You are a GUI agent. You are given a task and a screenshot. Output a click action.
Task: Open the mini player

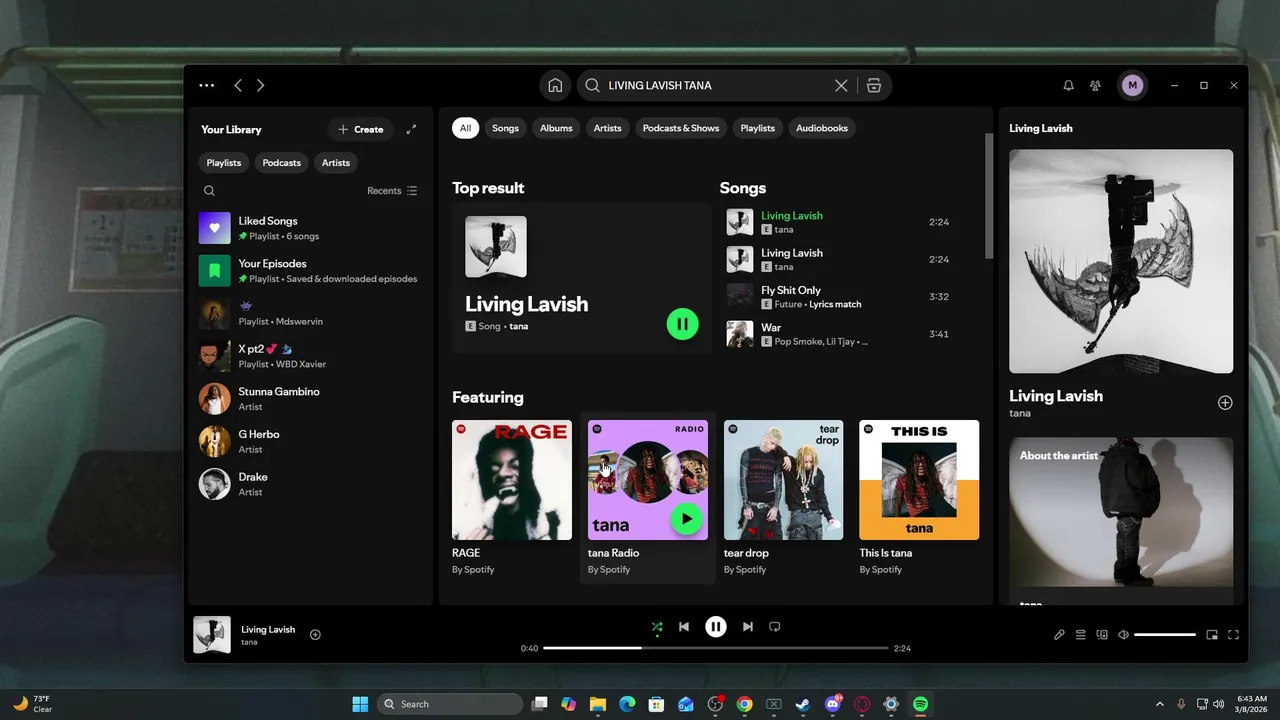pos(1212,635)
